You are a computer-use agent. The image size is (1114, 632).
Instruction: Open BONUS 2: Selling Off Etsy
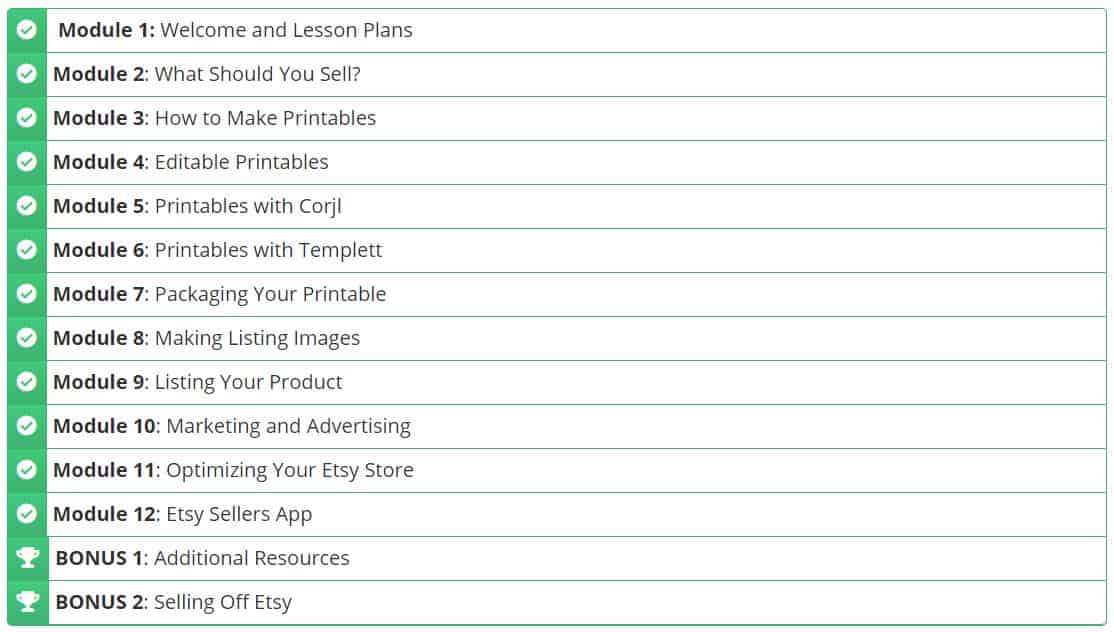click(x=576, y=603)
